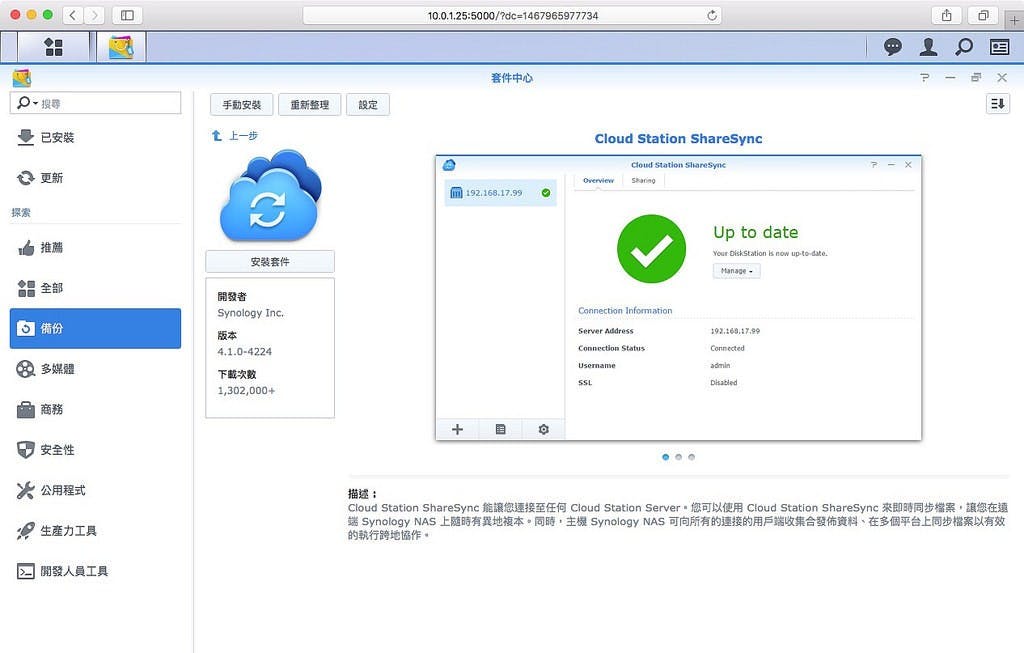Select the 全部 all packages category

click(x=95, y=288)
